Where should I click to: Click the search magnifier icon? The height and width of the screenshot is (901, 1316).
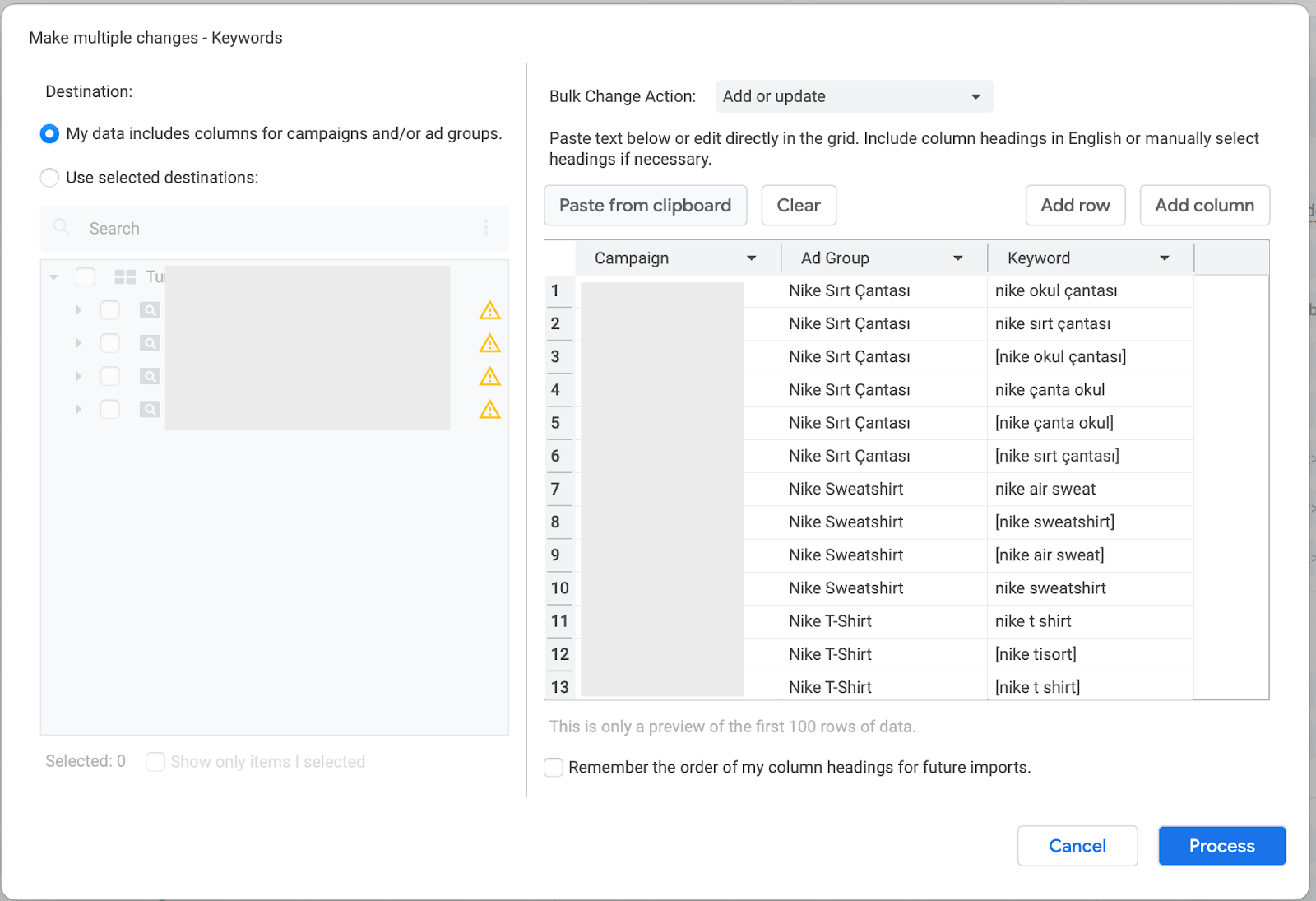click(62, 227)
